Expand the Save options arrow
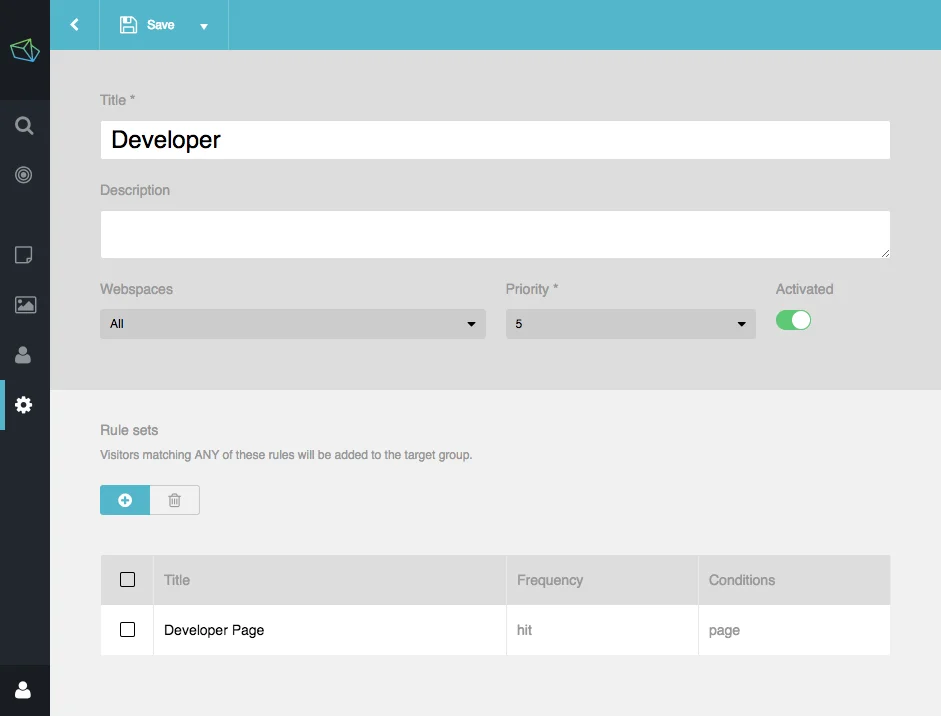941x716 pixels. (204, 26)
